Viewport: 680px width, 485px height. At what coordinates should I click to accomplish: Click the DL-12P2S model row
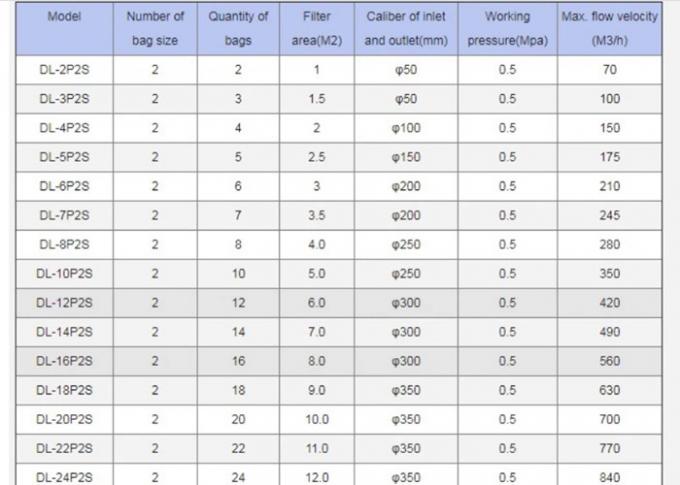[x=339, y=303]
